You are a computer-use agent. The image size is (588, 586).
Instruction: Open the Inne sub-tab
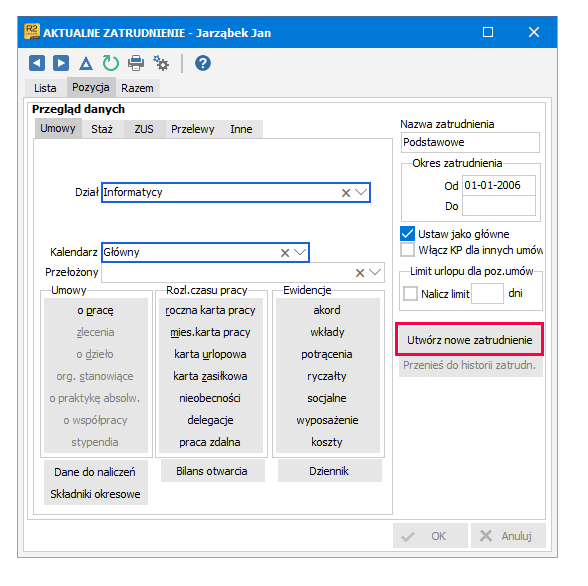coord(241,129)
